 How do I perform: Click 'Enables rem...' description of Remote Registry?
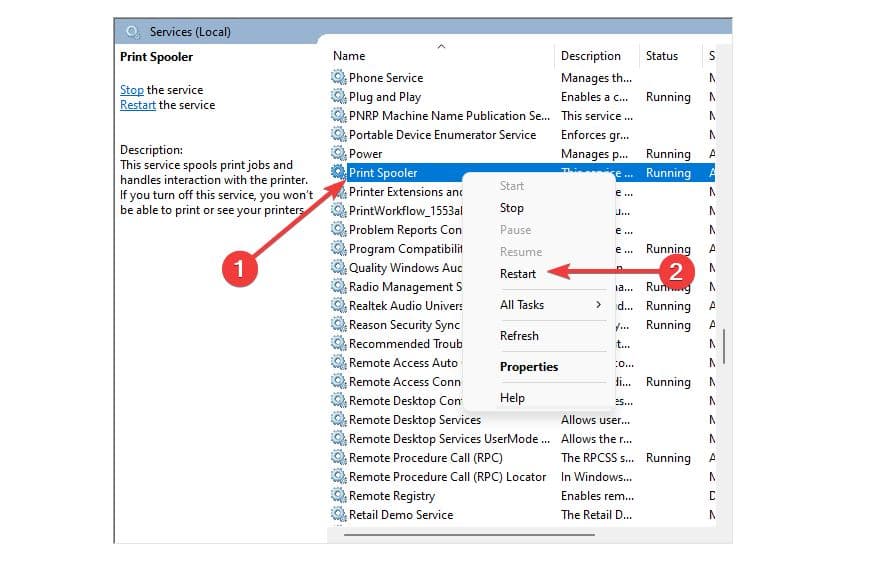click(x=597, y=496)
